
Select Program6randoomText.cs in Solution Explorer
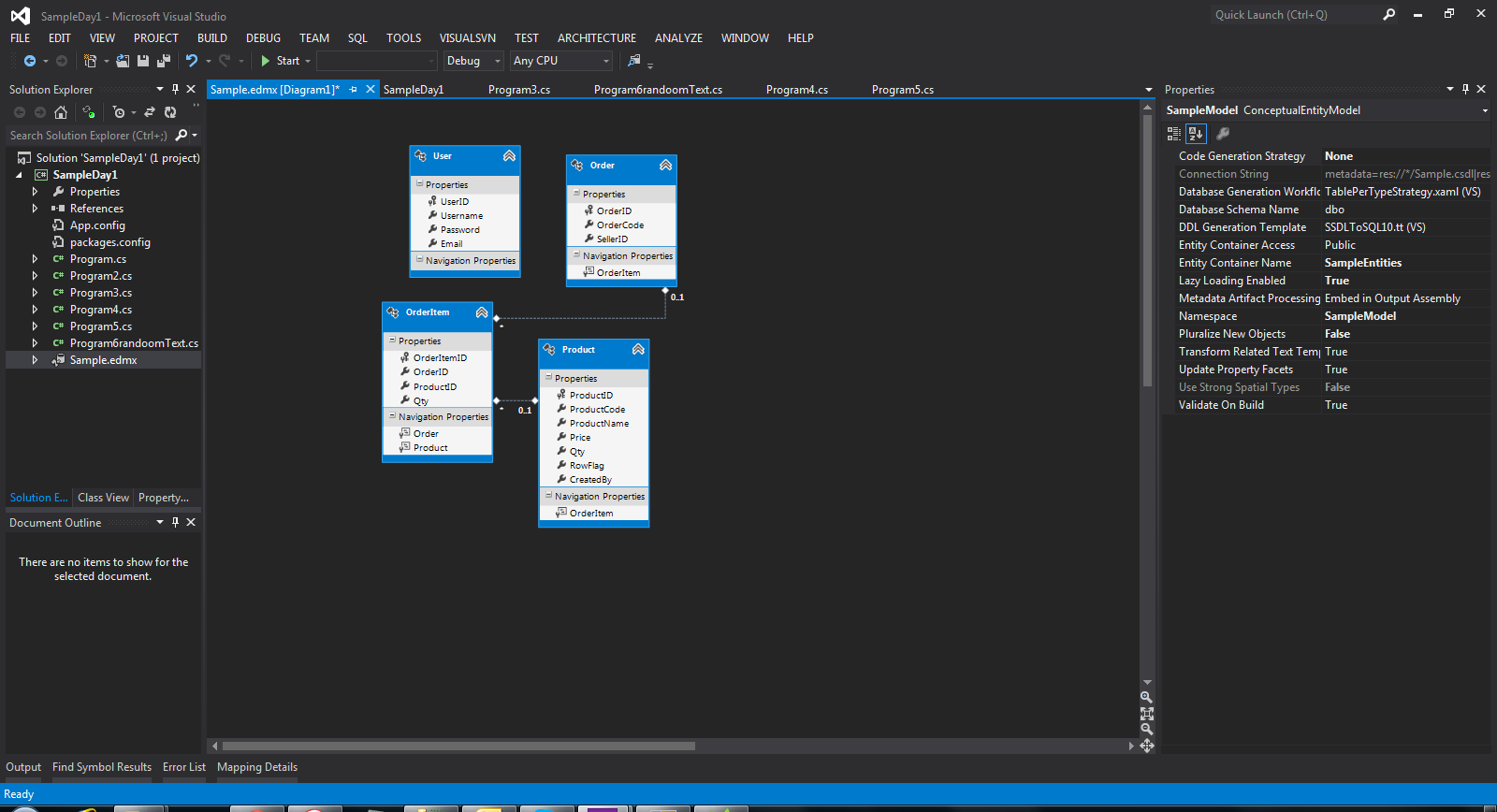coord(134,343)
